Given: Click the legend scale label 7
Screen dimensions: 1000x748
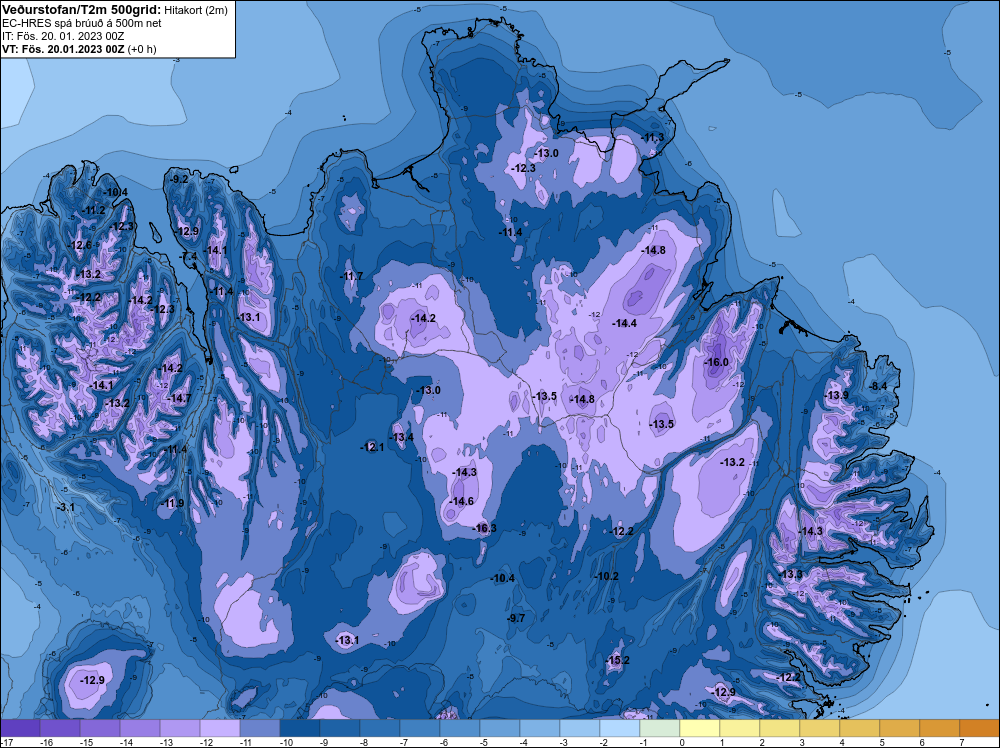Looking at the screenshot, I should (962, 742).
